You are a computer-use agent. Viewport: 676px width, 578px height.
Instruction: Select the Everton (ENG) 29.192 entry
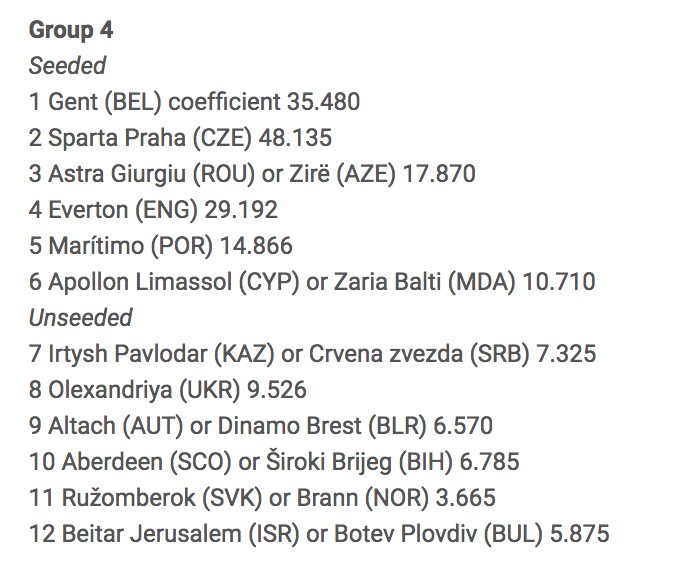click(153, 210)
